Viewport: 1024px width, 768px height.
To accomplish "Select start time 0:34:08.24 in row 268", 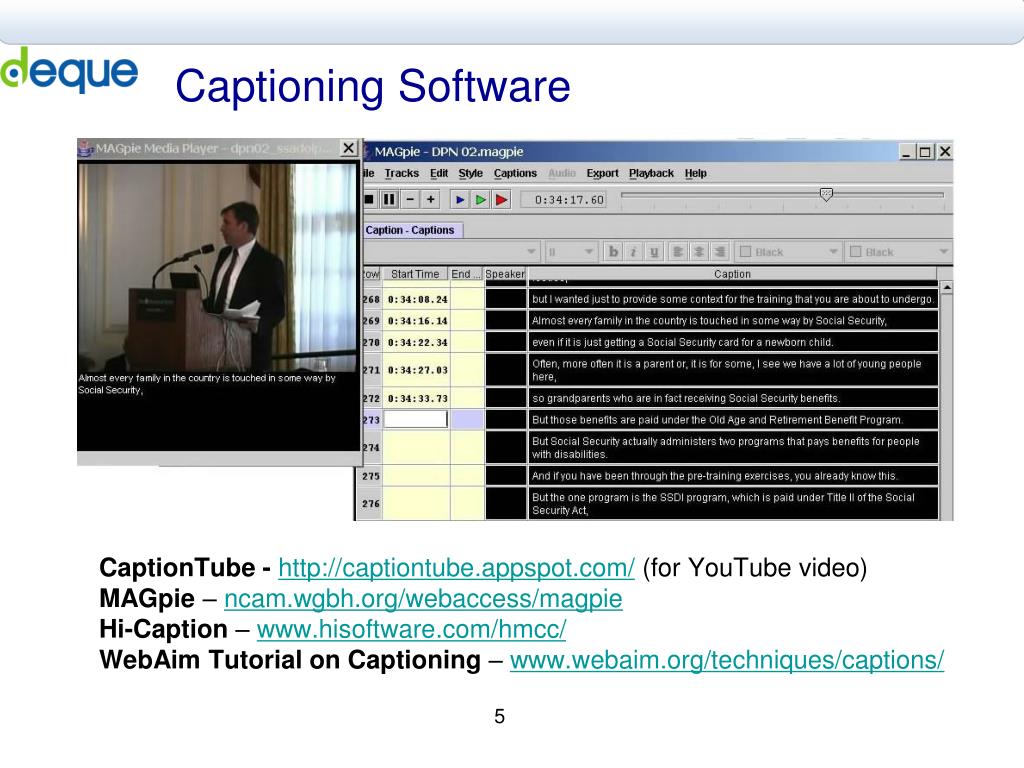I will [x=417, y=299].
